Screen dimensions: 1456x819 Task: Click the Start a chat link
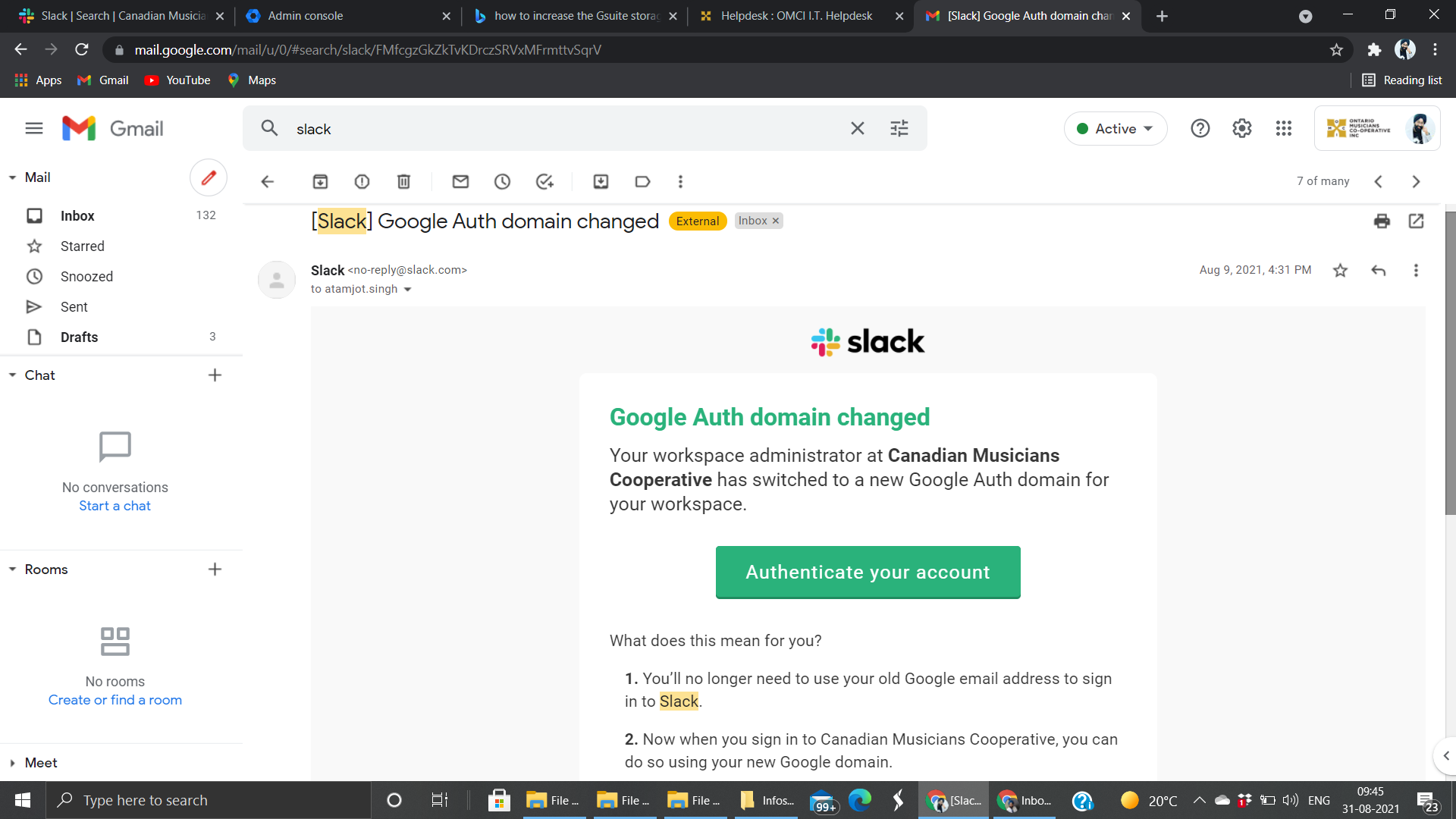coord(115,506)
